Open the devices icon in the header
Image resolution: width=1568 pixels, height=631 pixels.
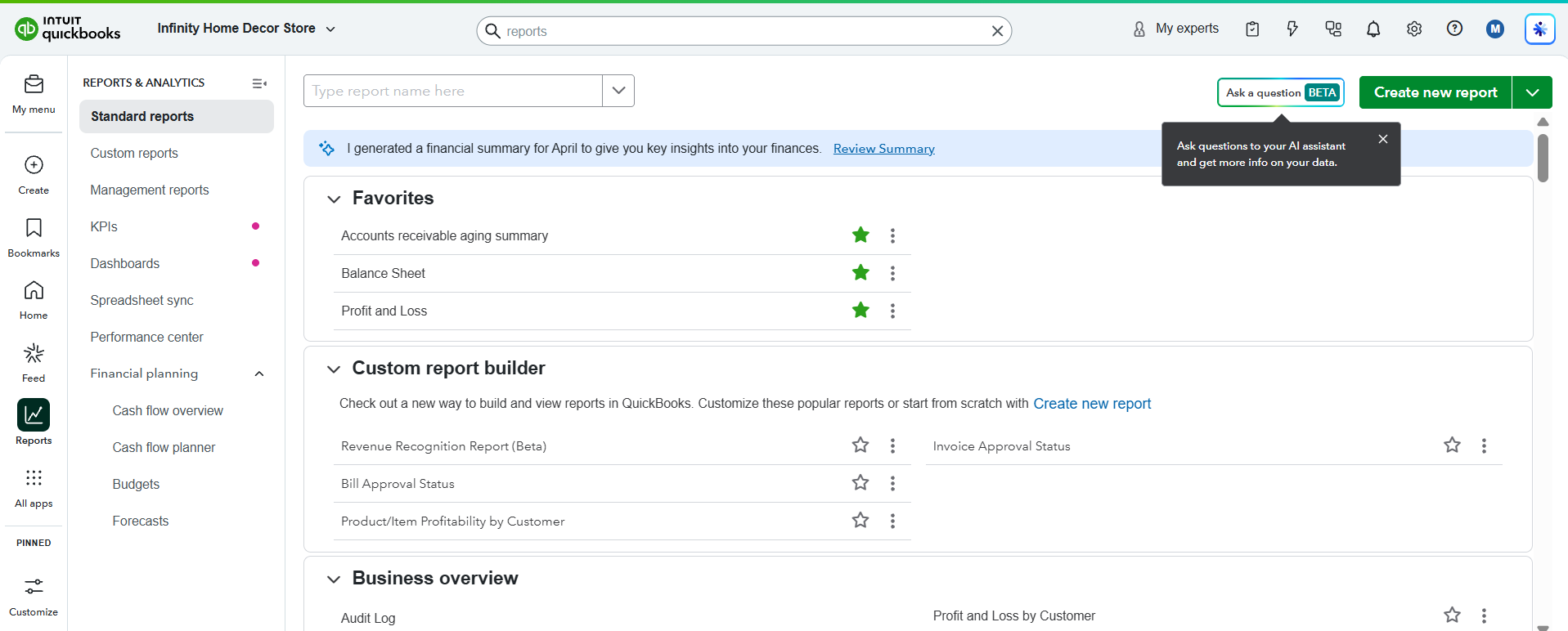1333,29
